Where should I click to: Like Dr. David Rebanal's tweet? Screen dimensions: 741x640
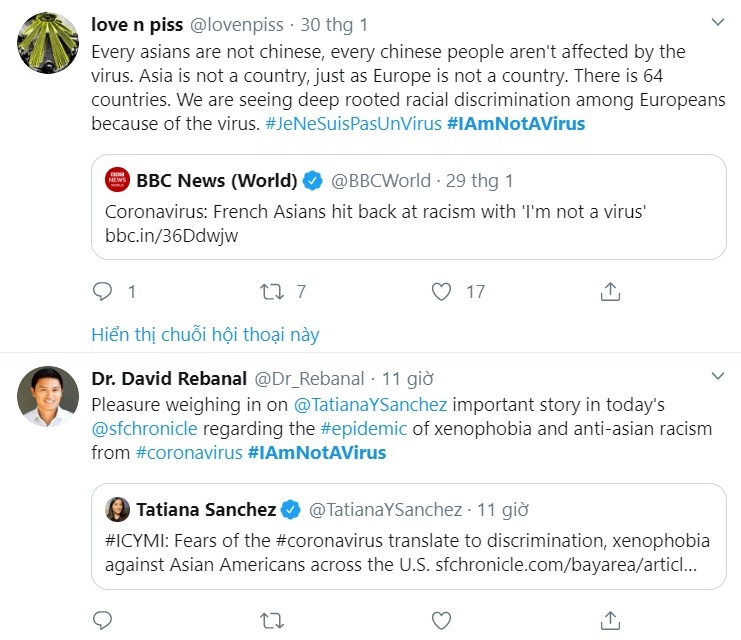pos(443,618)
